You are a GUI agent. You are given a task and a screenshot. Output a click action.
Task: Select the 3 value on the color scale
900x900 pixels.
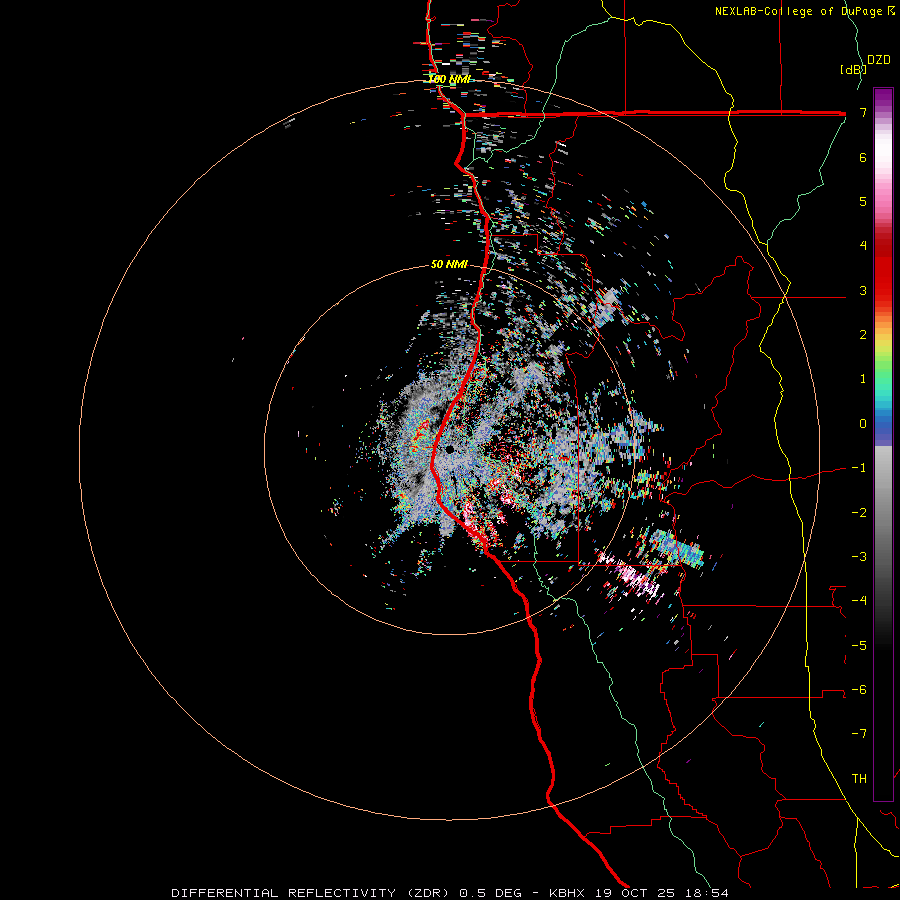coord(863,290)
